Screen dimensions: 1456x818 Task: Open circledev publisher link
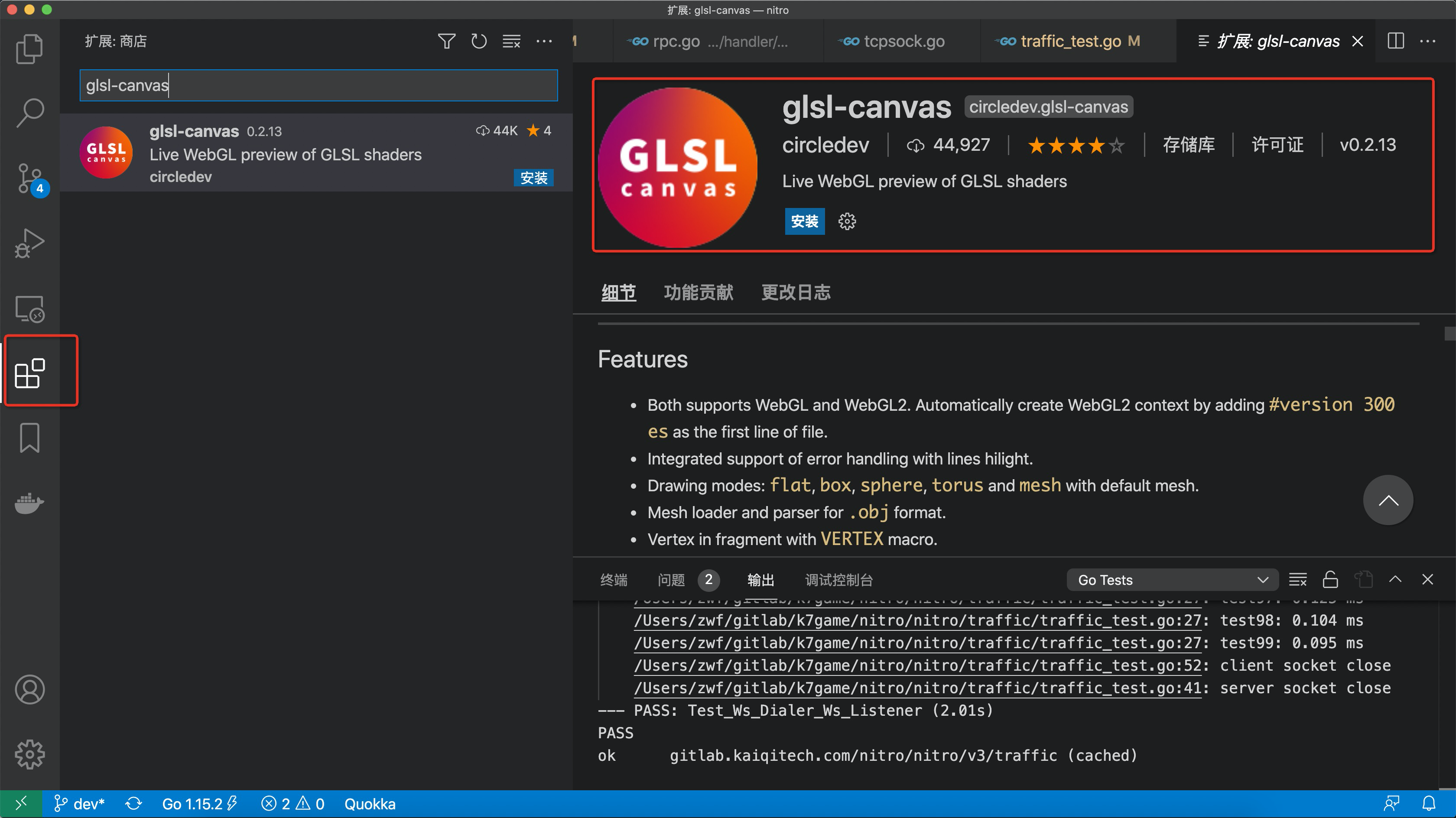[825, 145]
